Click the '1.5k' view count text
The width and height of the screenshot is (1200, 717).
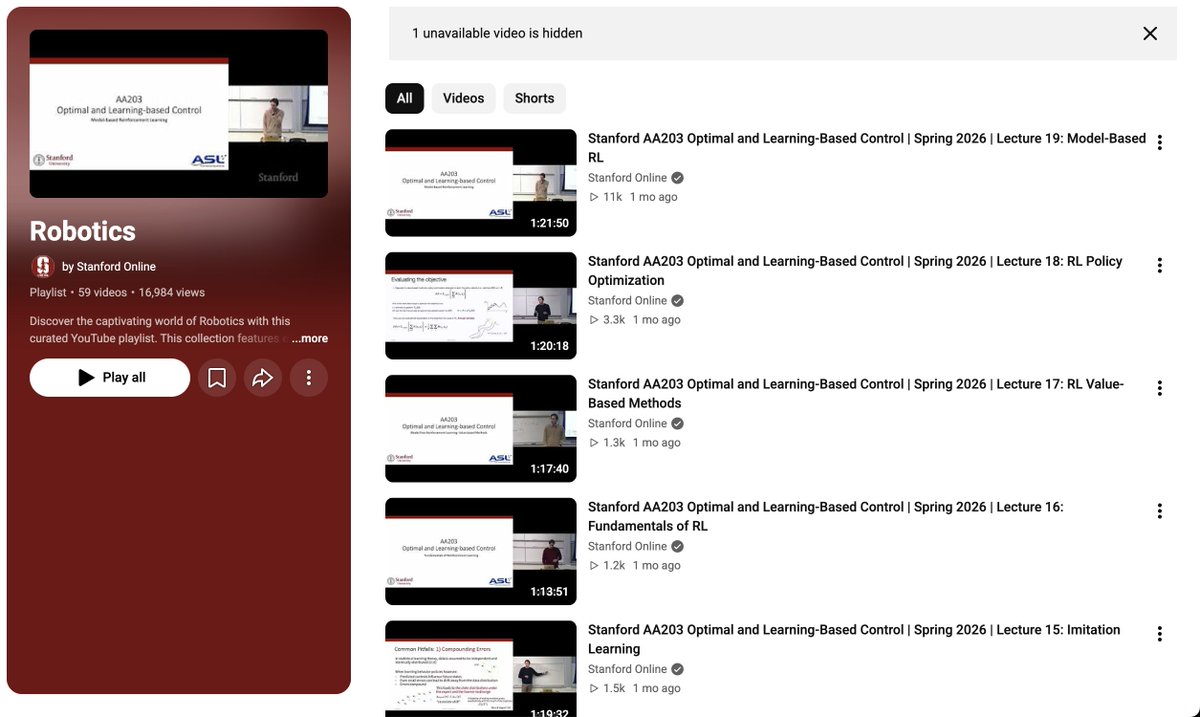(614, 689)
